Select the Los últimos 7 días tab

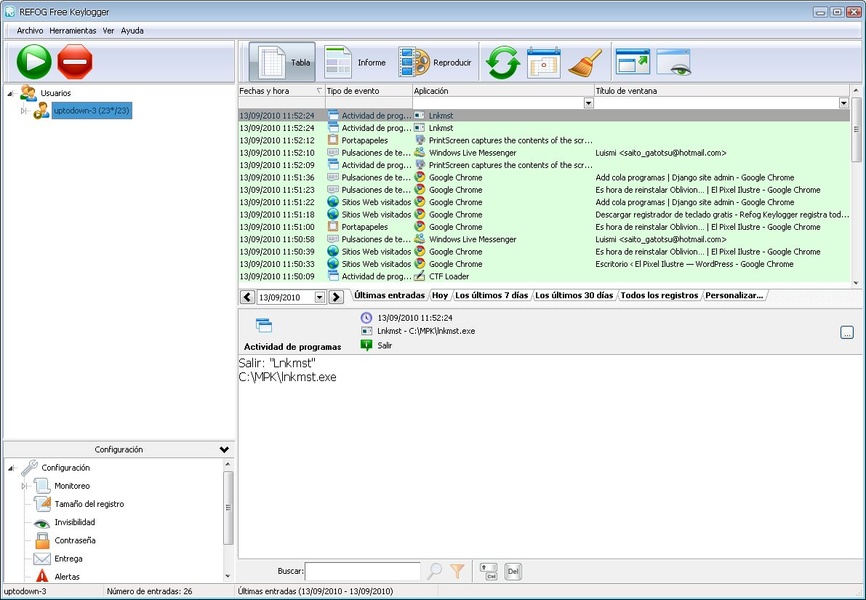tap(492, 296)
